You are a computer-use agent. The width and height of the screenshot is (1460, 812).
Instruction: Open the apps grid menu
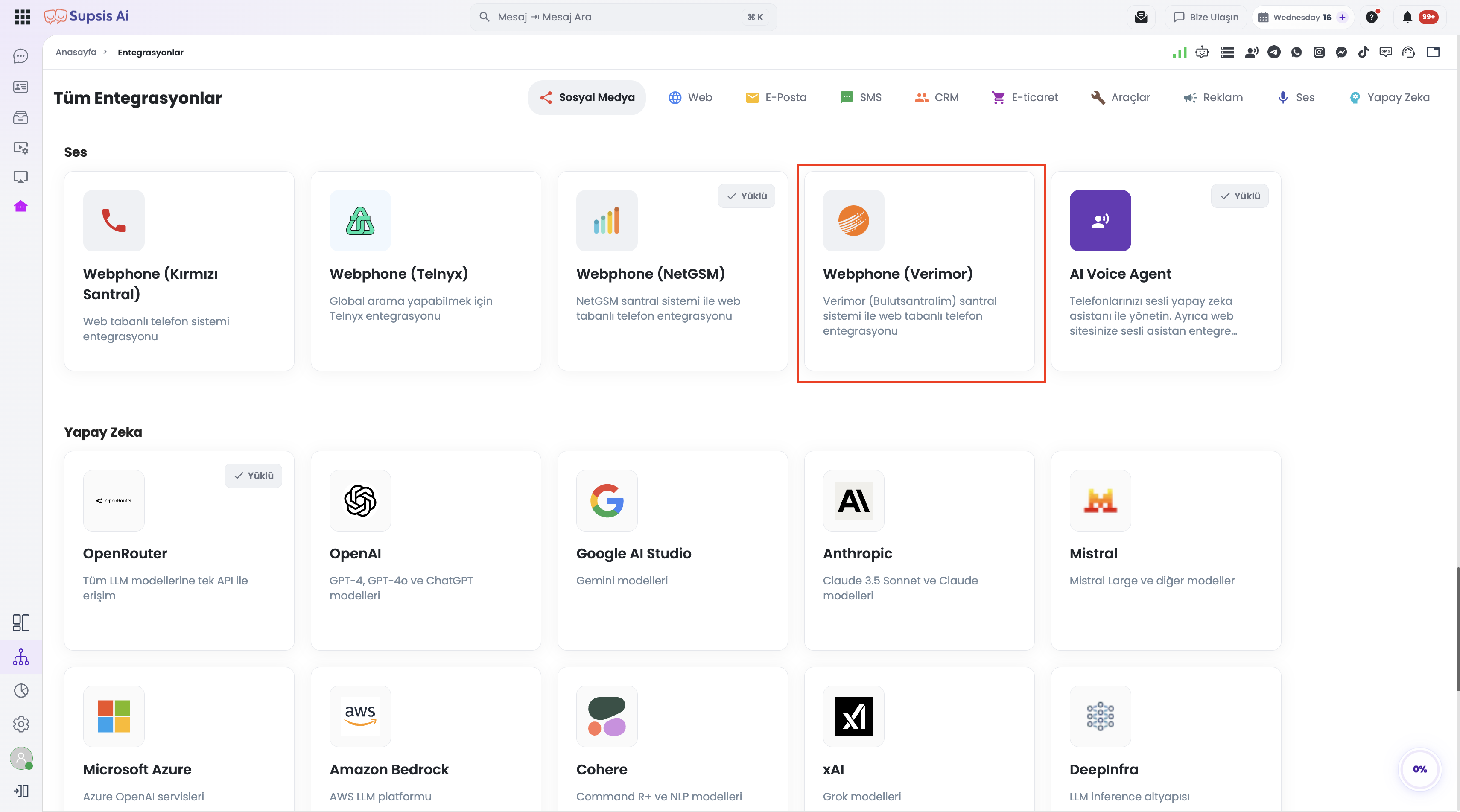[22, 17]
